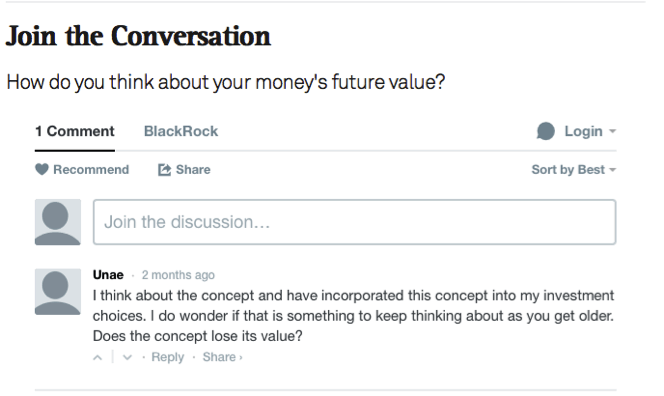Click the Disqus speech bubble icon
Screen dimensions: 664x396
click(x=545, y=131)
